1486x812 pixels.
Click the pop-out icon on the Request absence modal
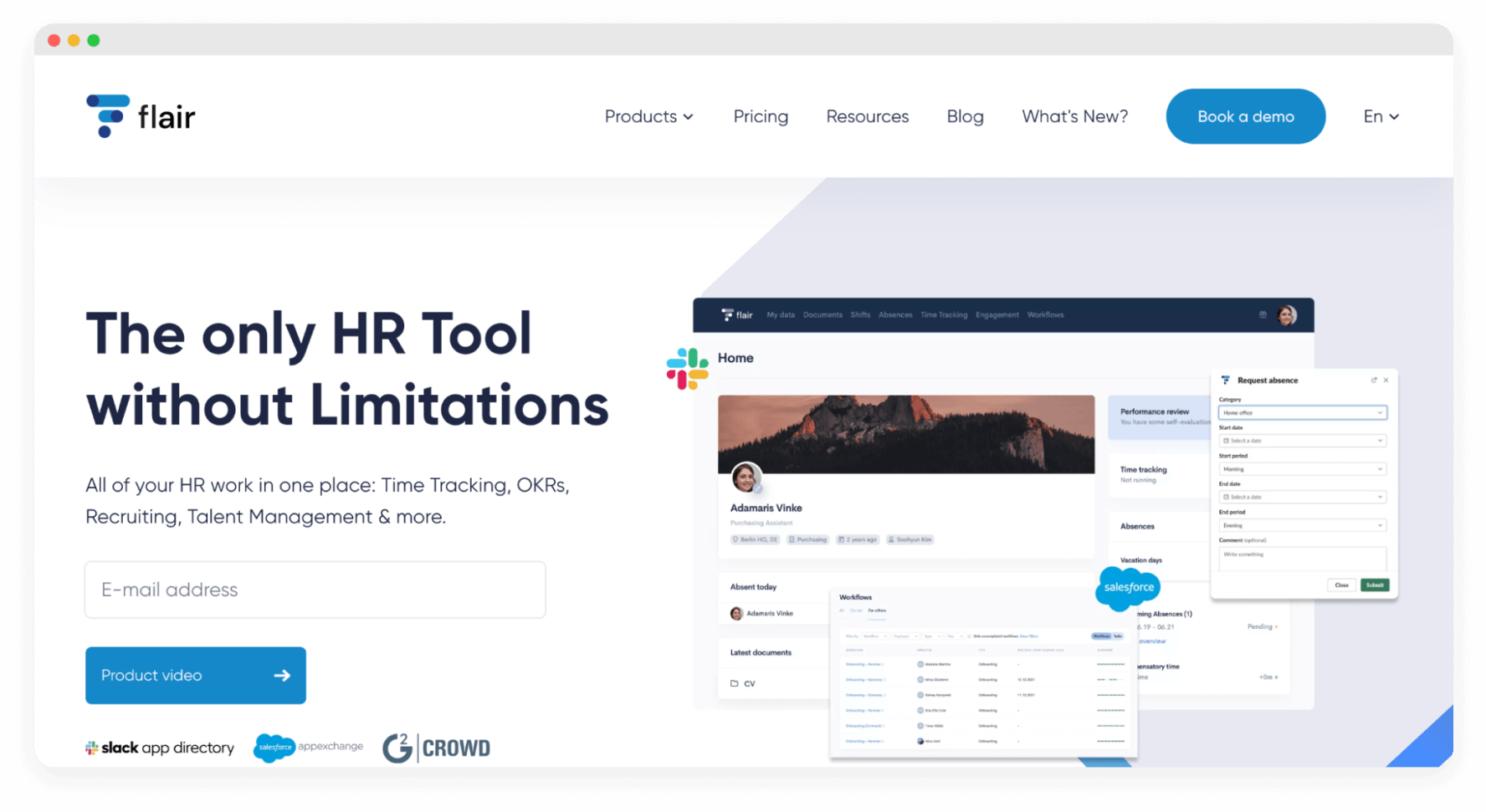[1375, 380]
